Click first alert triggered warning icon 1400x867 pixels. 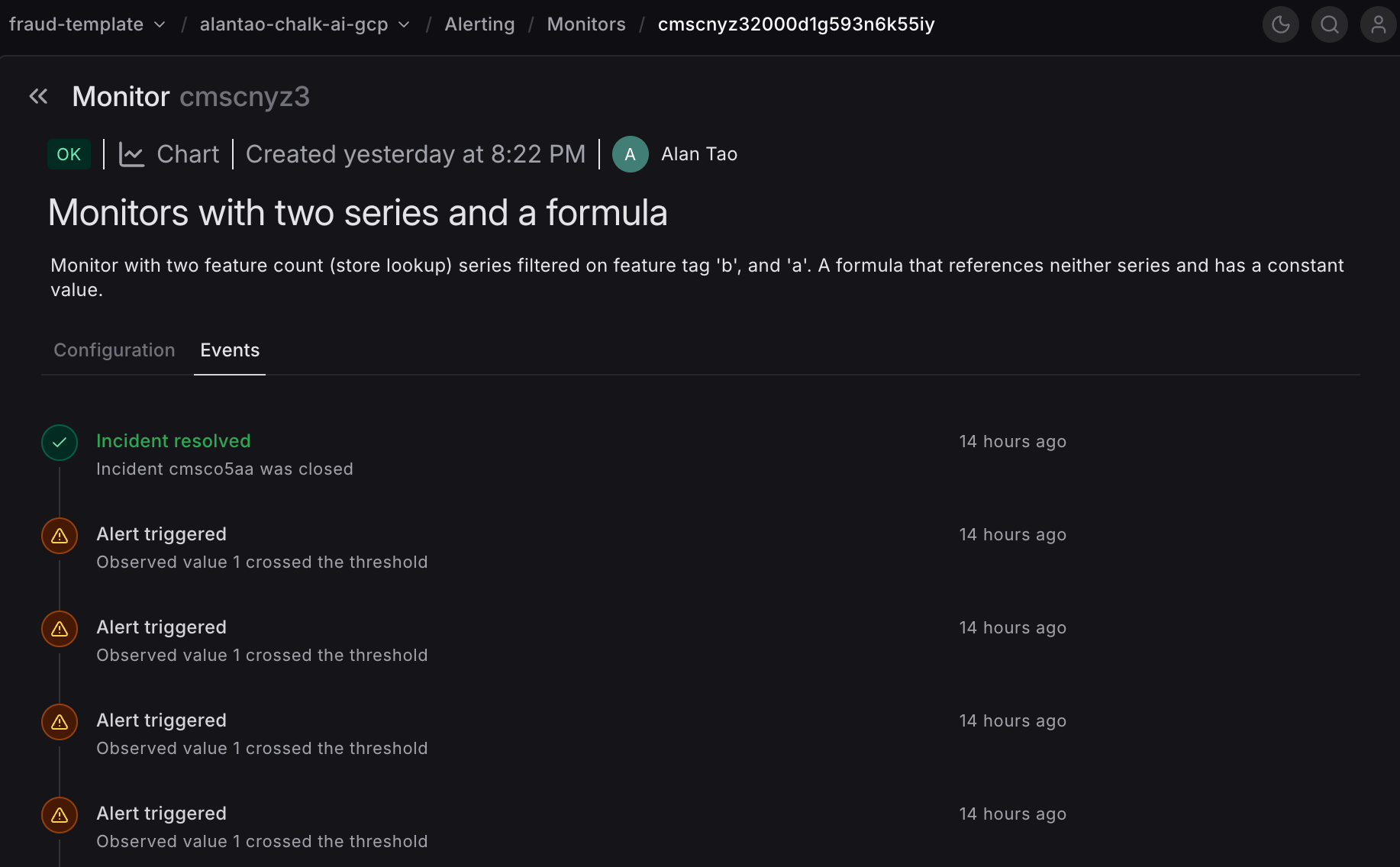(x=60, y=536)
